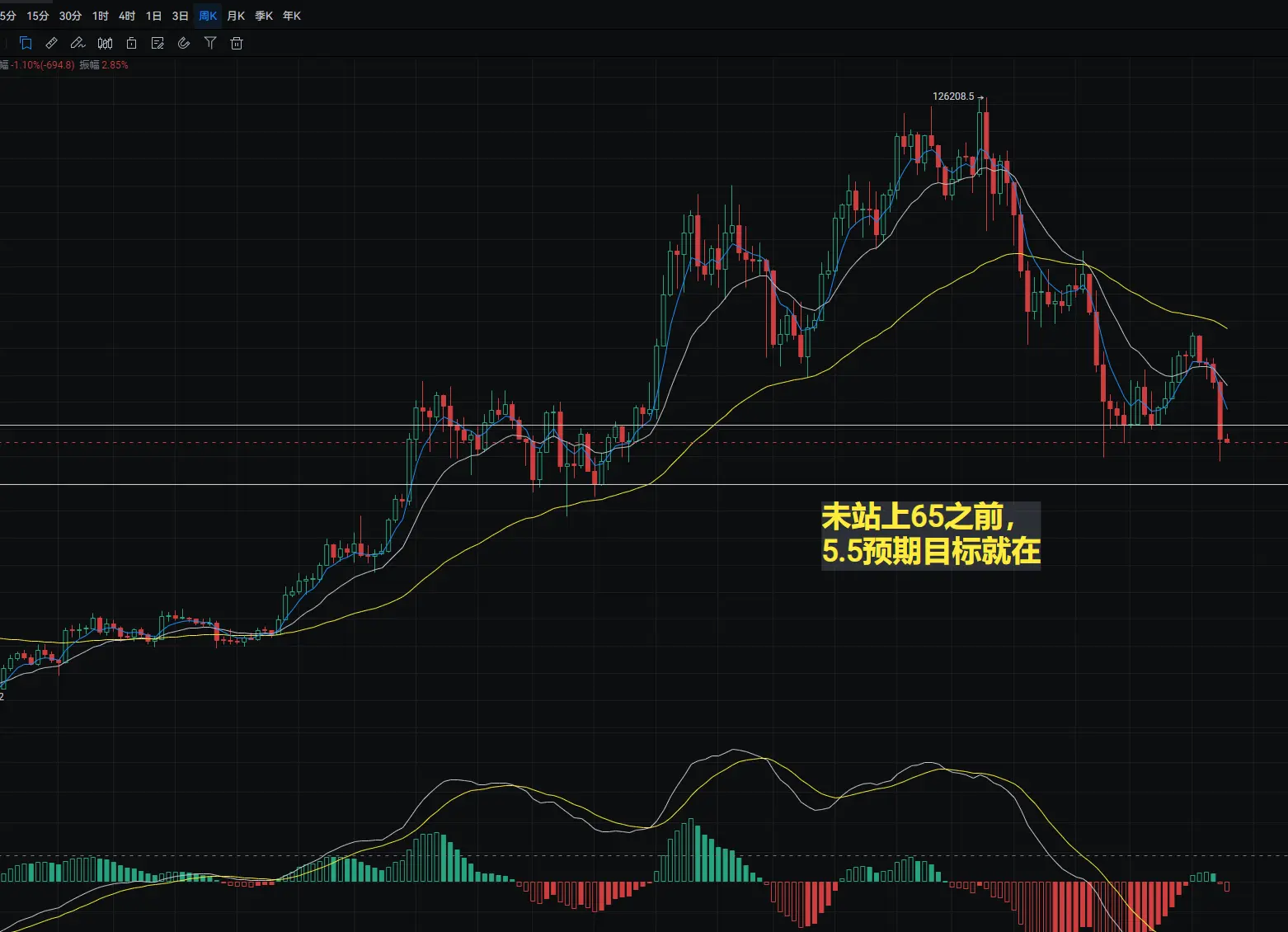1288x932 pixels.
Task: Switch to the 15分 timeframe
Action: (38, 16)
